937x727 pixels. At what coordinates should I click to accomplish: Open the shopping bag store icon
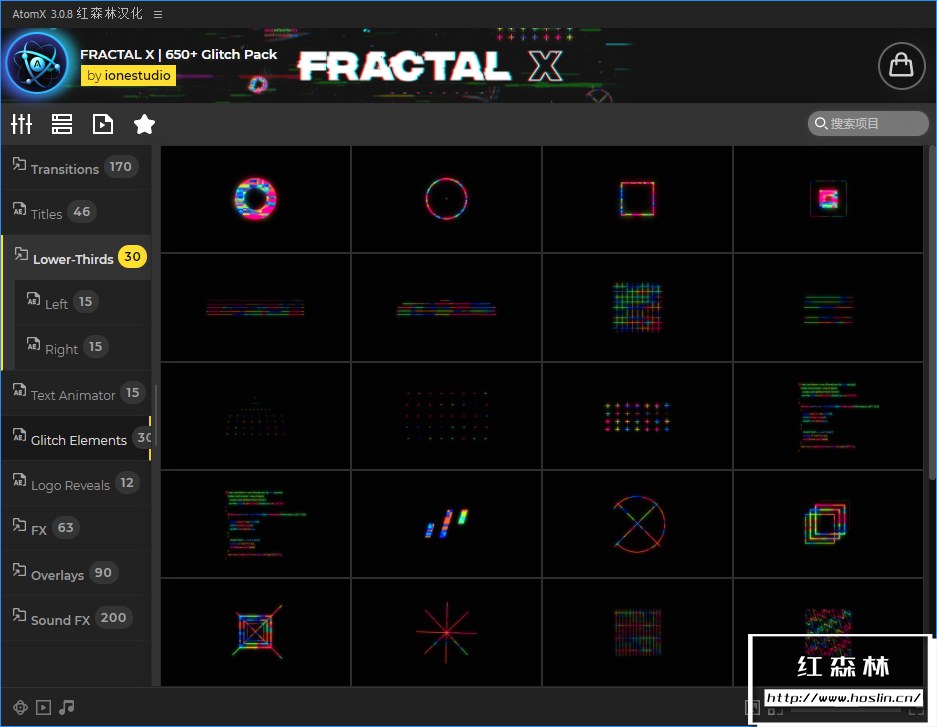(x=901, y=66)
